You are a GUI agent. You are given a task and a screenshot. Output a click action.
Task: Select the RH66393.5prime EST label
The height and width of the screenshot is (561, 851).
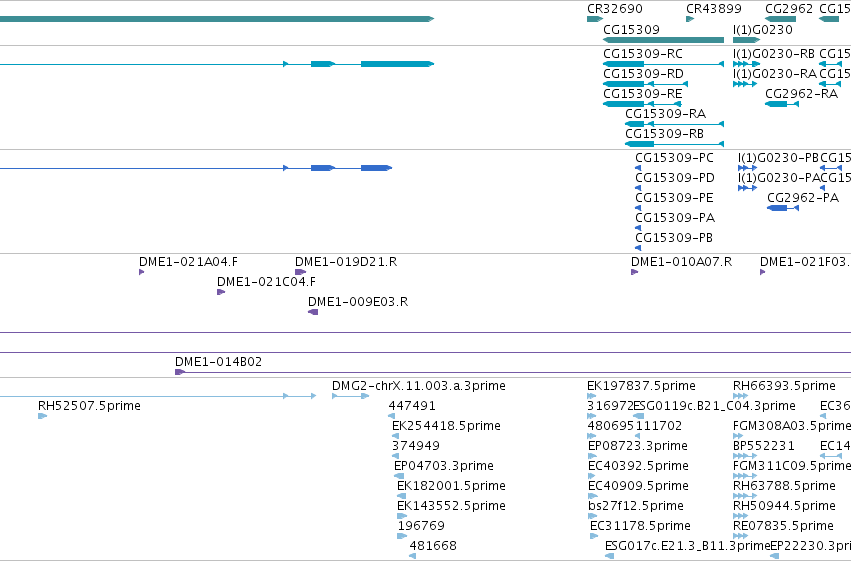point(784,386)
